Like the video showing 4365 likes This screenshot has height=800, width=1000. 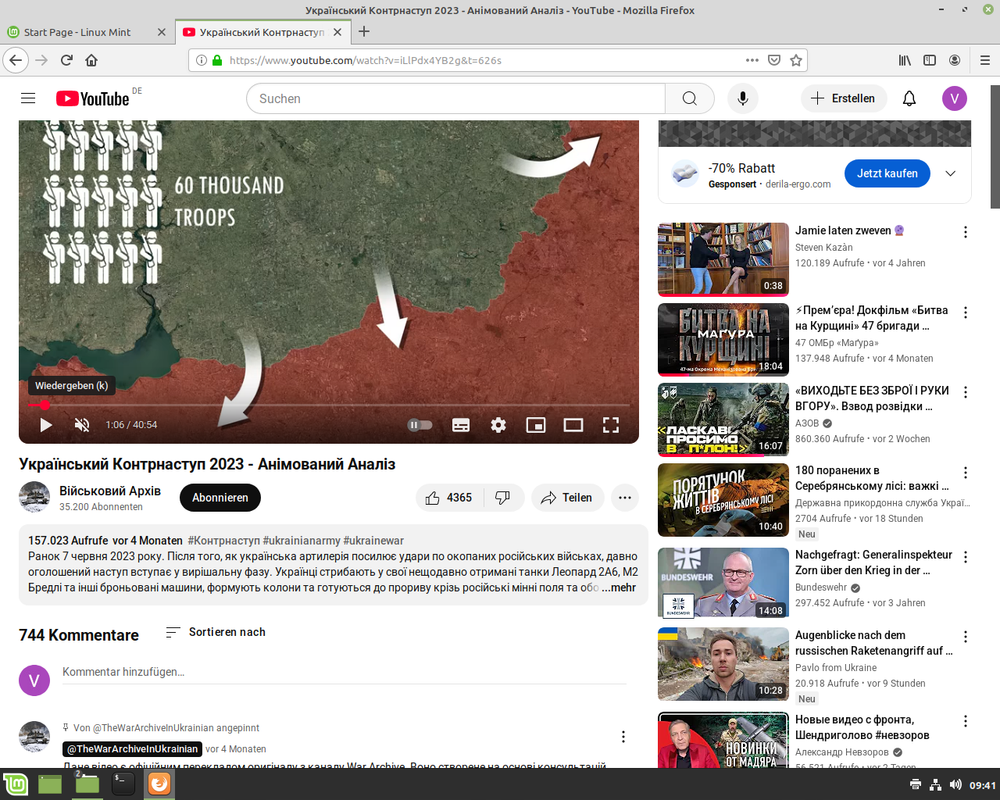pos(450,498)
